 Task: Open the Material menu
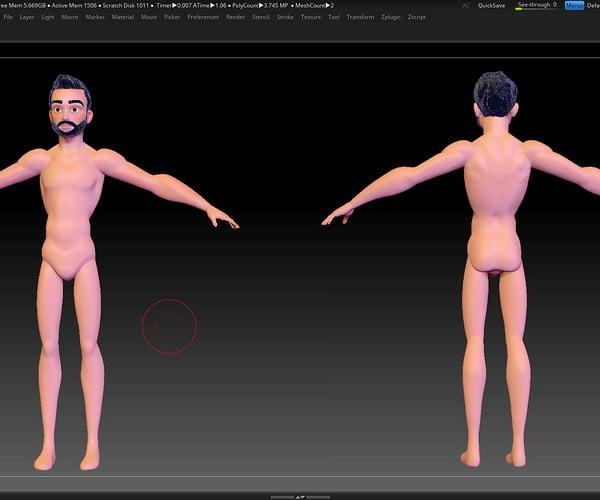pos(123,17)
